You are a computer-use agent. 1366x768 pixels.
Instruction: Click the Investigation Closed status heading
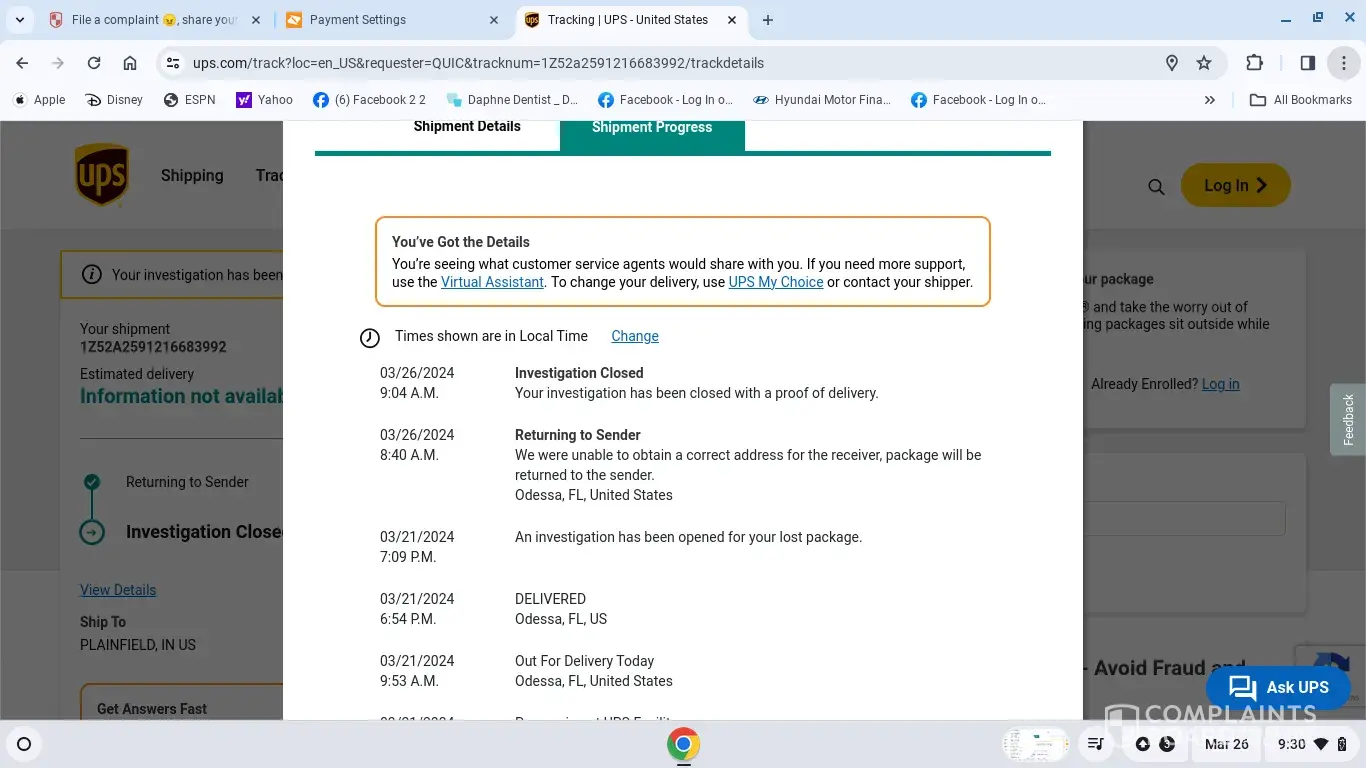coord(579,373)
